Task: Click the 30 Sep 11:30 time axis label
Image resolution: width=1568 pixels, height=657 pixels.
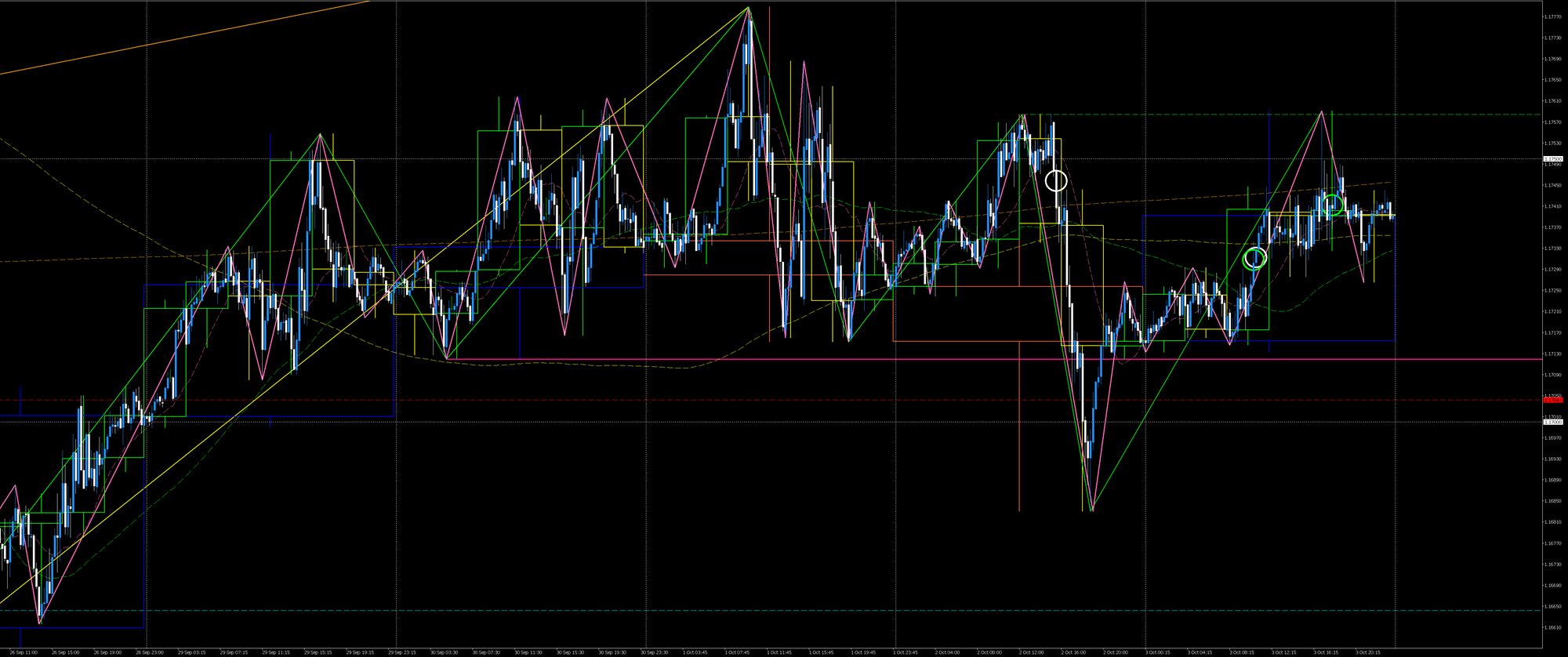Action: pyautogui.click(x=527, y=652)
